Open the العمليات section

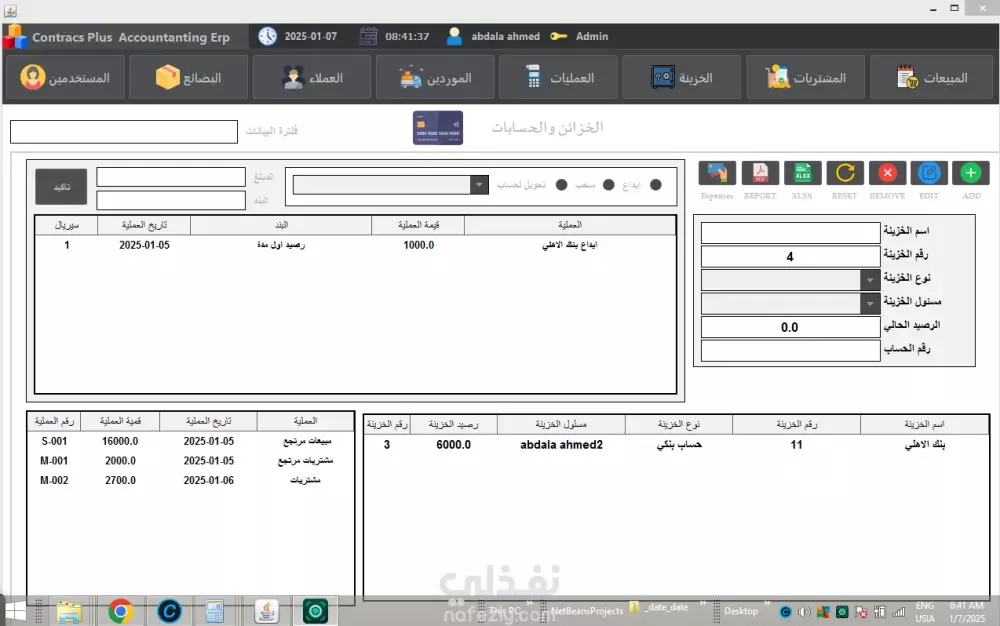[x=558, y=75]
